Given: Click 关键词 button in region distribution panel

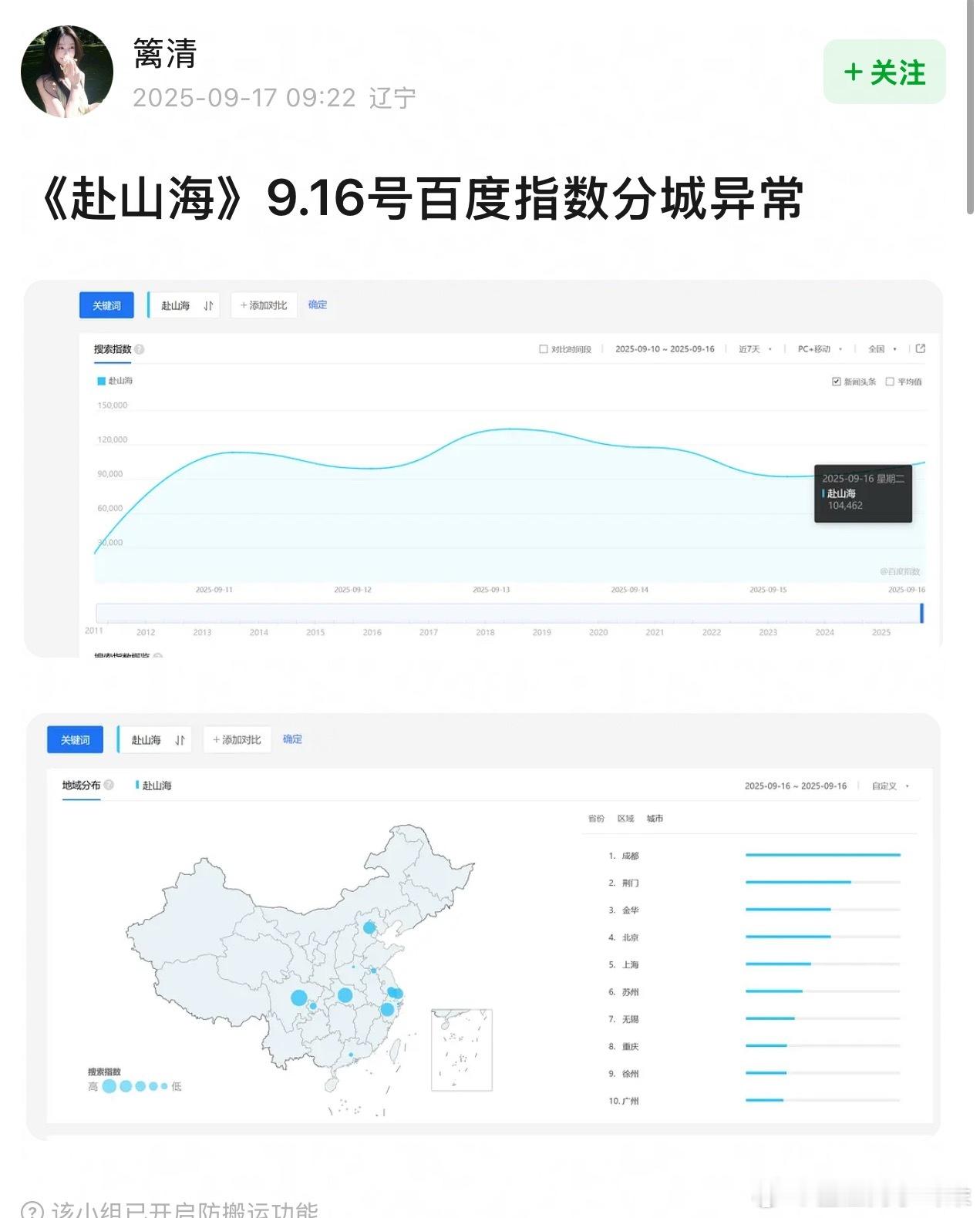Looking at the screenshot, I should [x=75, y=739].
